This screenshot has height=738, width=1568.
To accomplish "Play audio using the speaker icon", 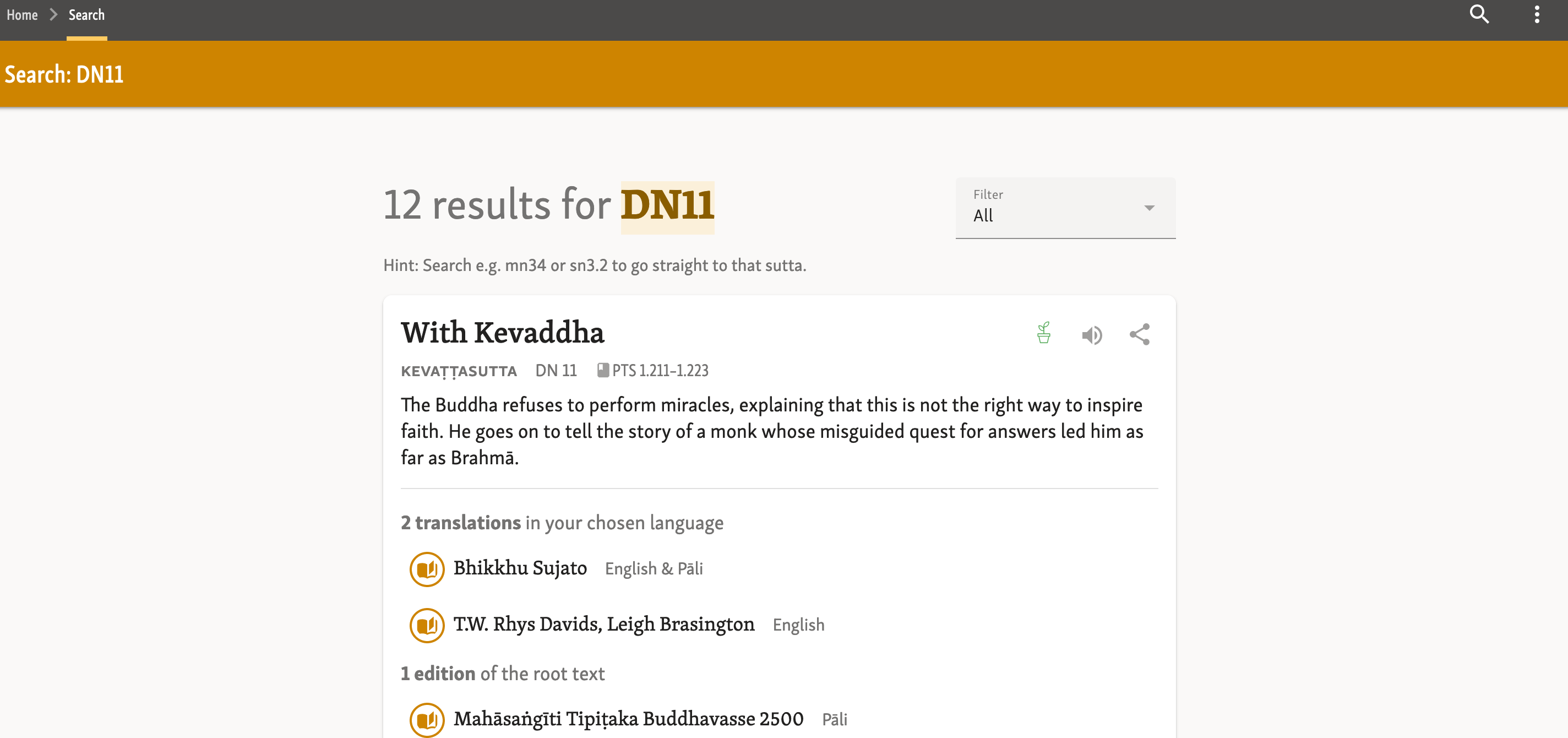I will (1092, 335).
